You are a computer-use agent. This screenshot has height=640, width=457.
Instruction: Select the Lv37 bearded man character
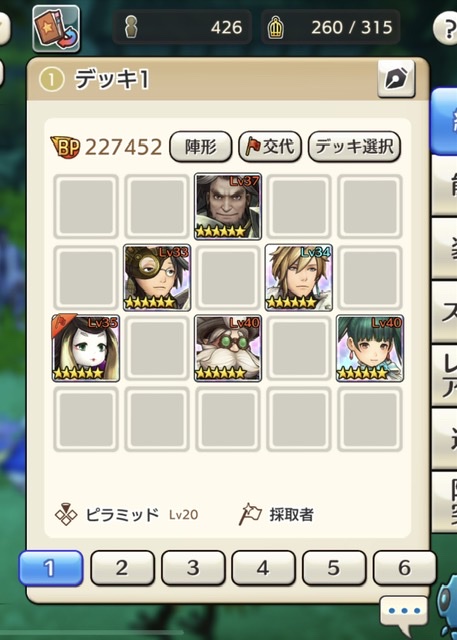point(228,206)
